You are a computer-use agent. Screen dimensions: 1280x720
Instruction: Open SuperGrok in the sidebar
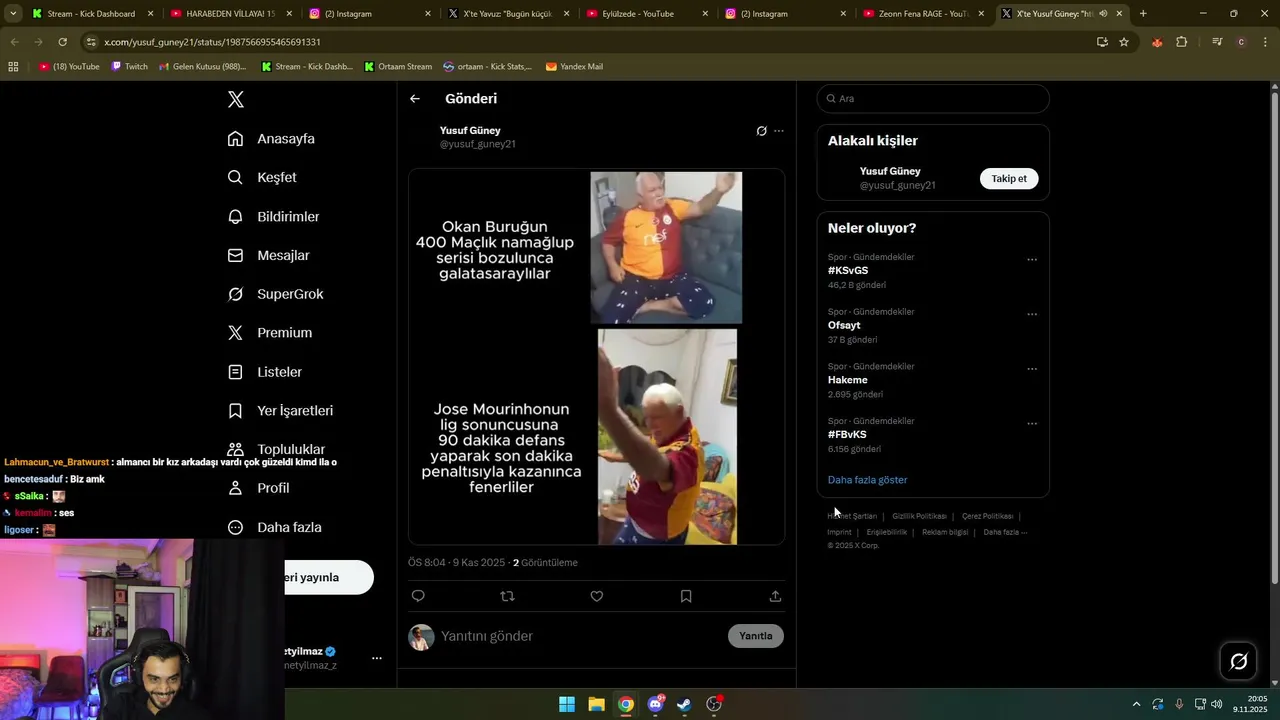(x=275, y=294)
